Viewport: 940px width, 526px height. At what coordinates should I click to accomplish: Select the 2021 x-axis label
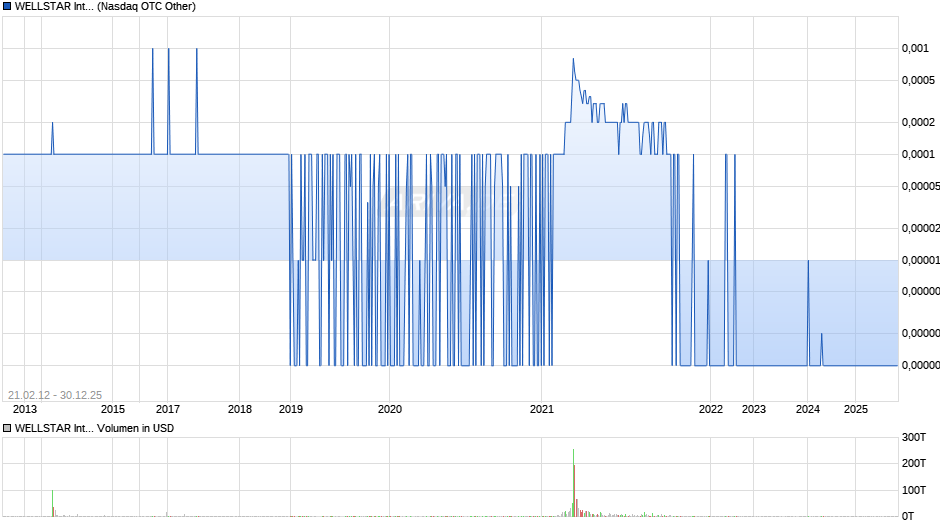pos(542,409)
